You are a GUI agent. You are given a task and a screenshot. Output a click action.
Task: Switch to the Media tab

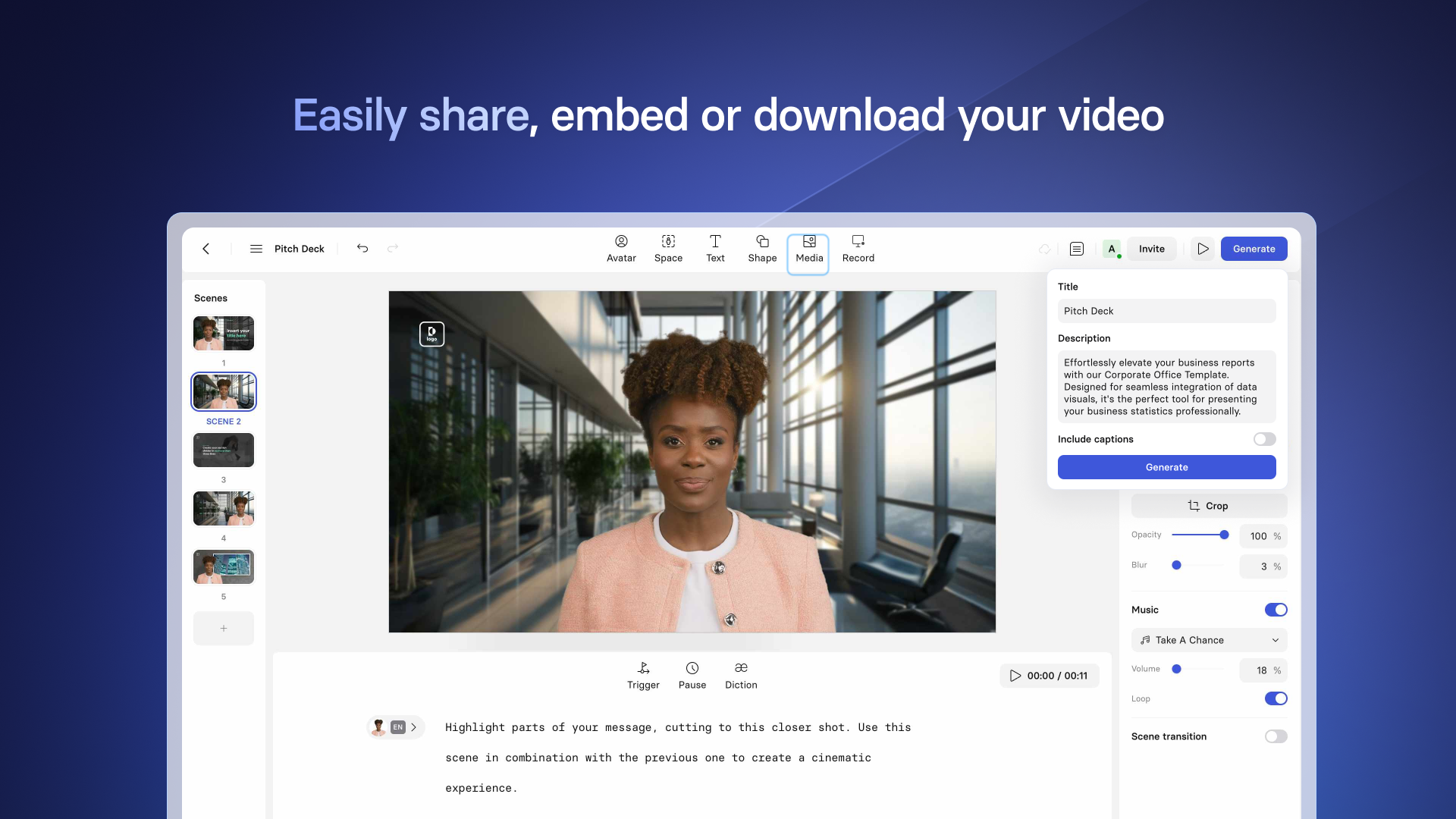pos(809,248)
